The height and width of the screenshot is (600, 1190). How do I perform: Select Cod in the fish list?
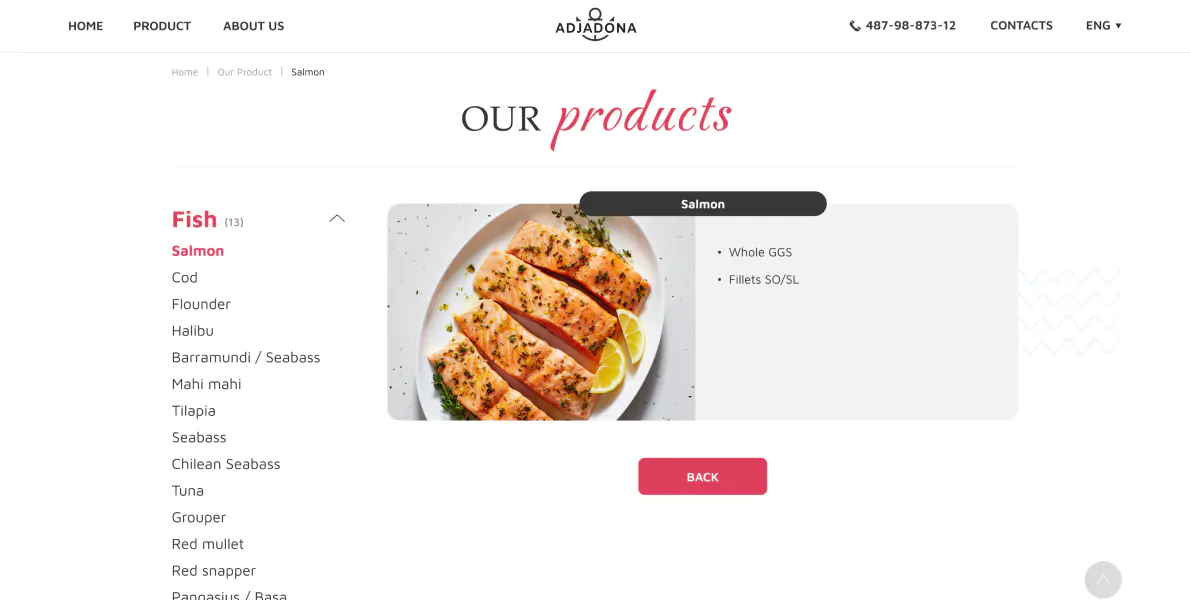tap(184, 278)
